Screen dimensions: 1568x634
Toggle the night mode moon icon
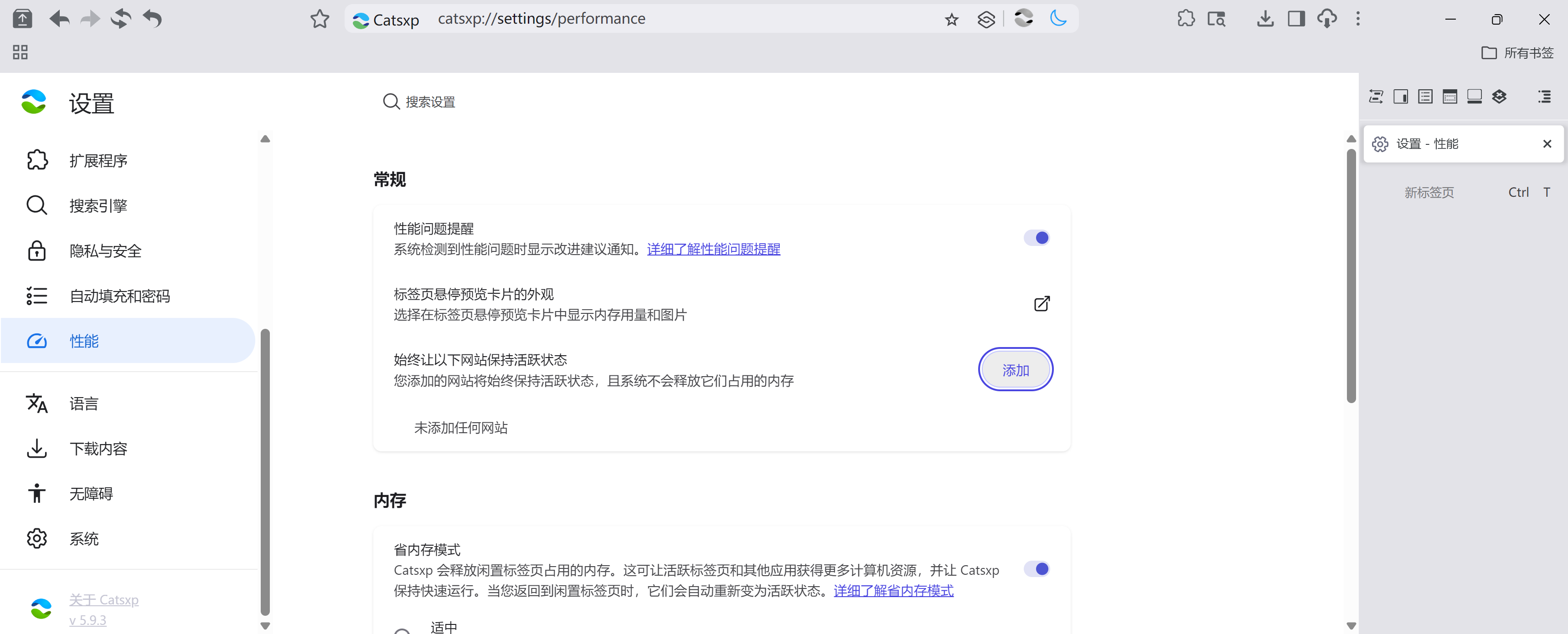pyautogui.click(x=1058, y=19)
